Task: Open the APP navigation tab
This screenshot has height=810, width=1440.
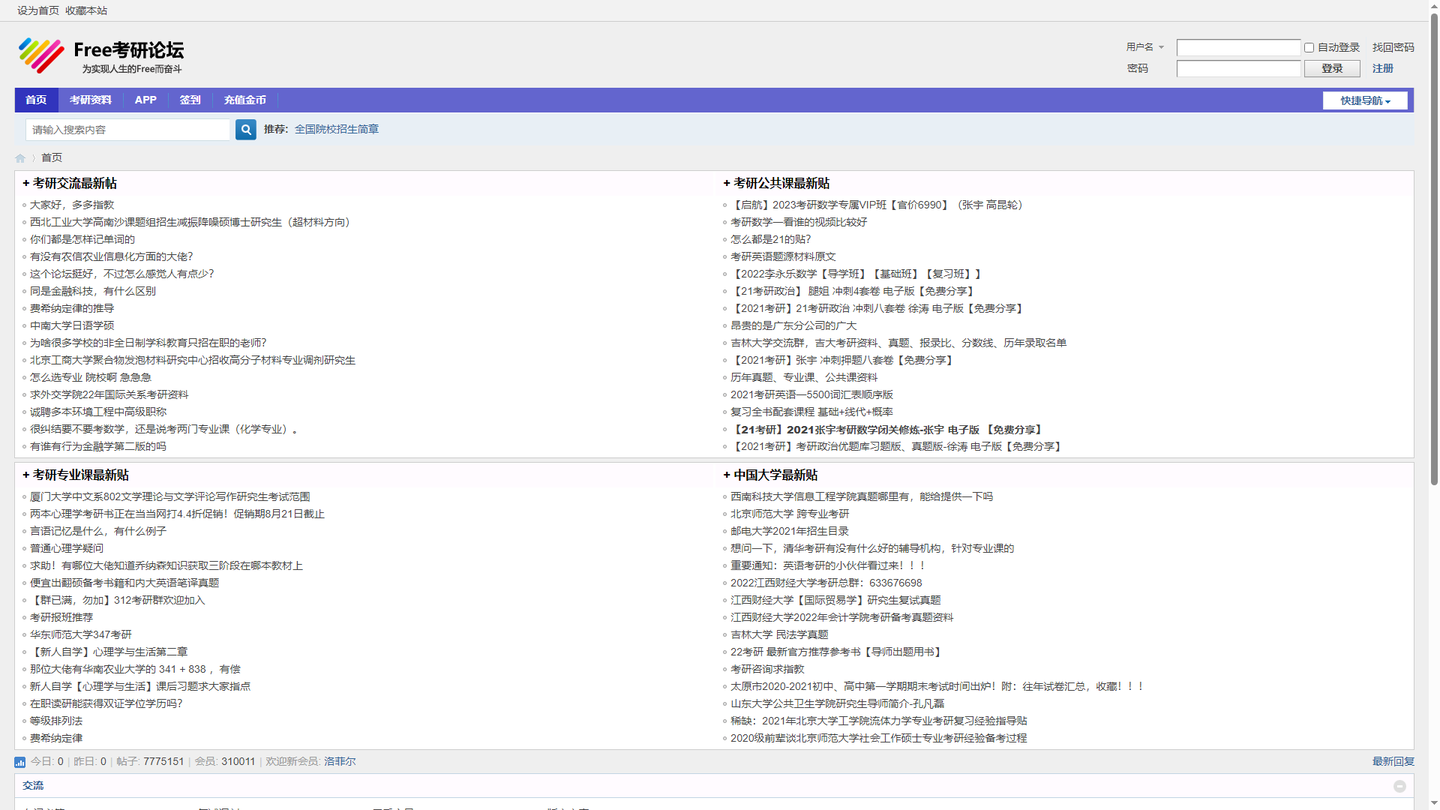Action: point(146,100)
